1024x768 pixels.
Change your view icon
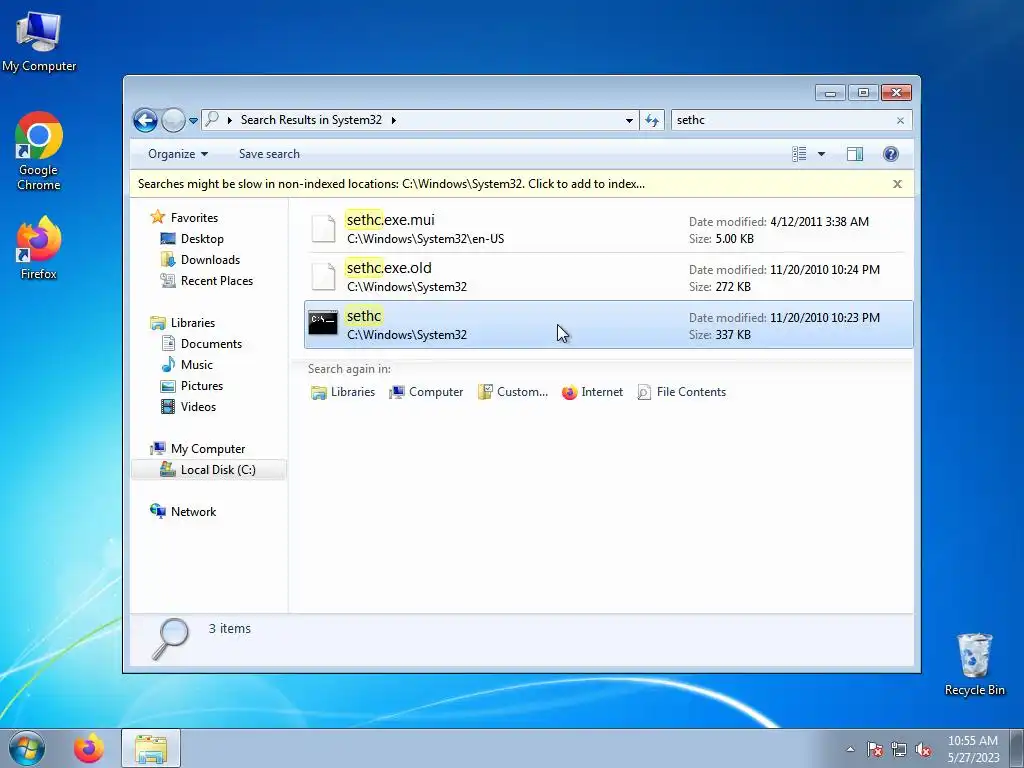(x=799, y=154)
